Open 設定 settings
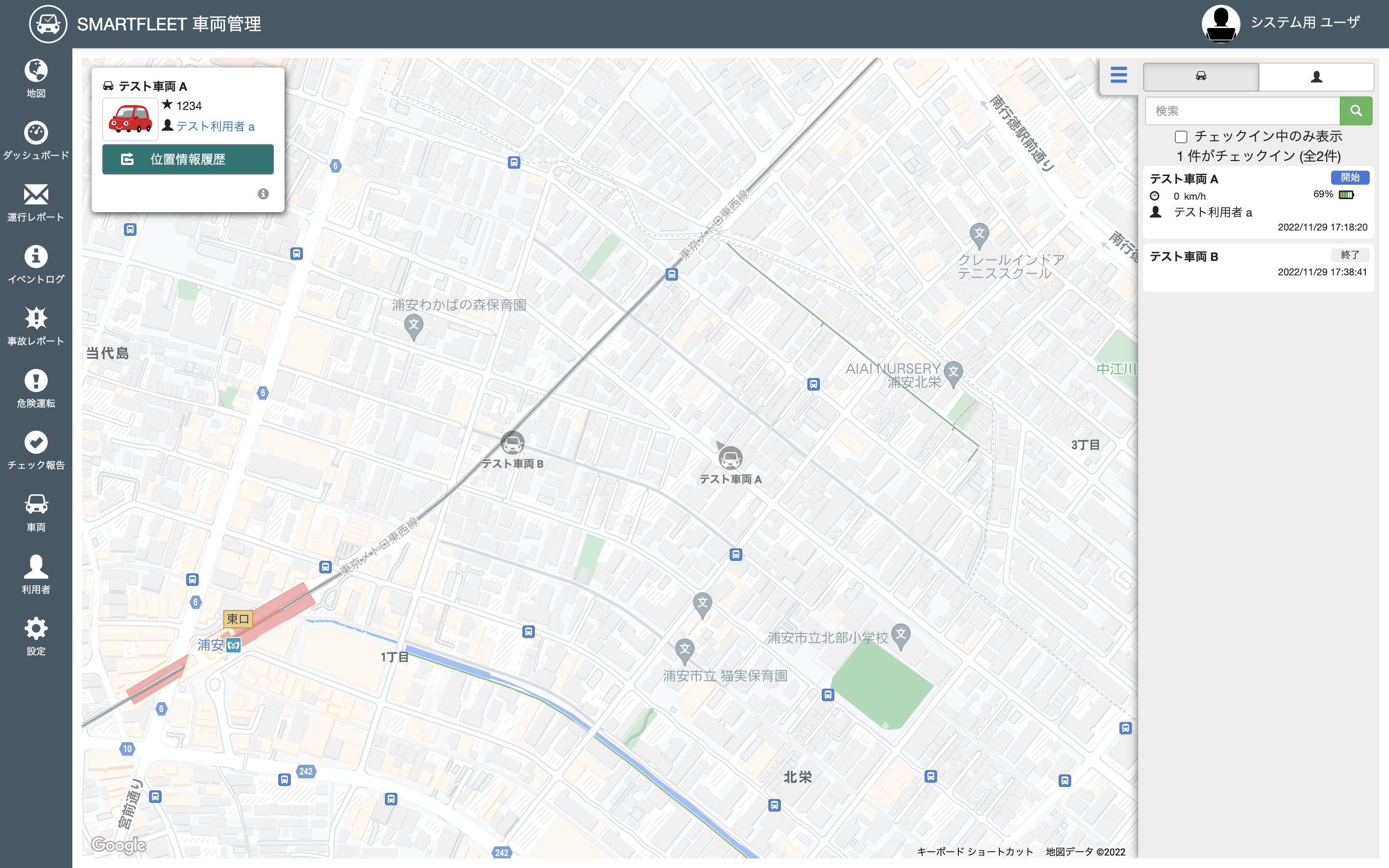This screenshot has height=868, width=1389. 36,637
